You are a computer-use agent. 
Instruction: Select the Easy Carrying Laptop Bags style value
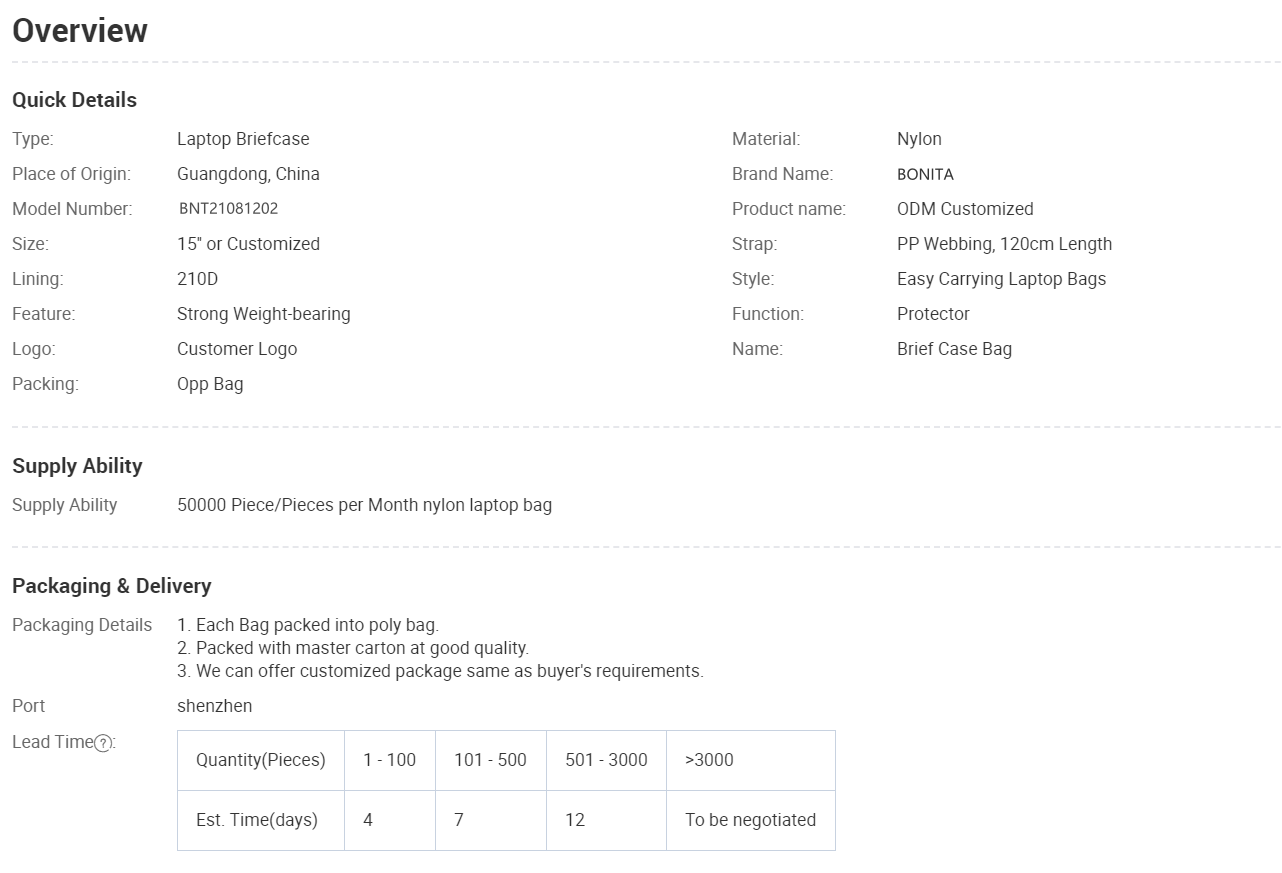pos(1001,279)
